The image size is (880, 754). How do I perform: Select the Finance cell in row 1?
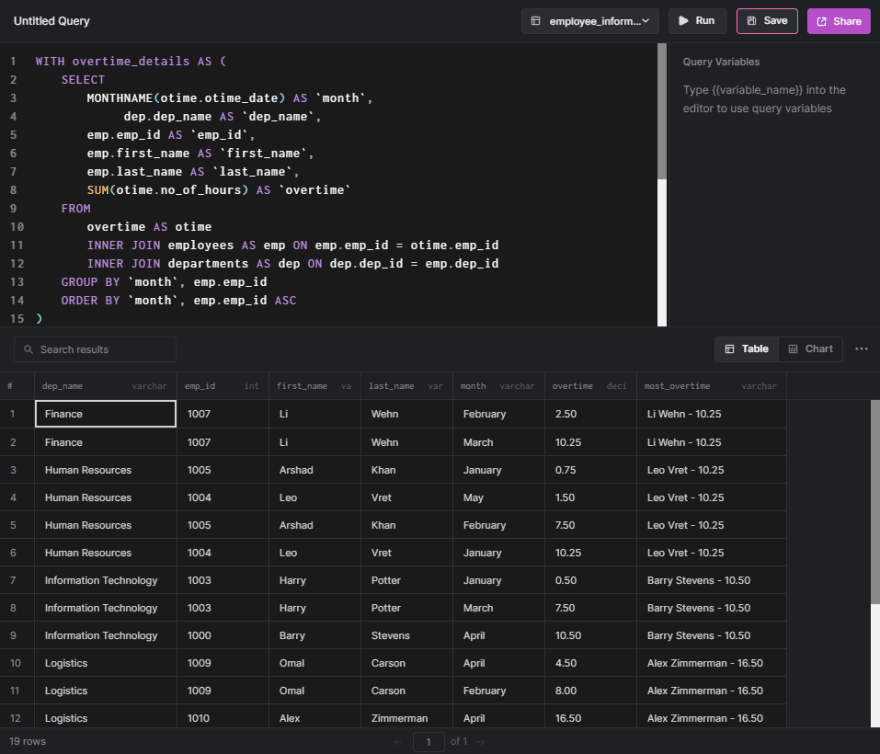(106, 414)
